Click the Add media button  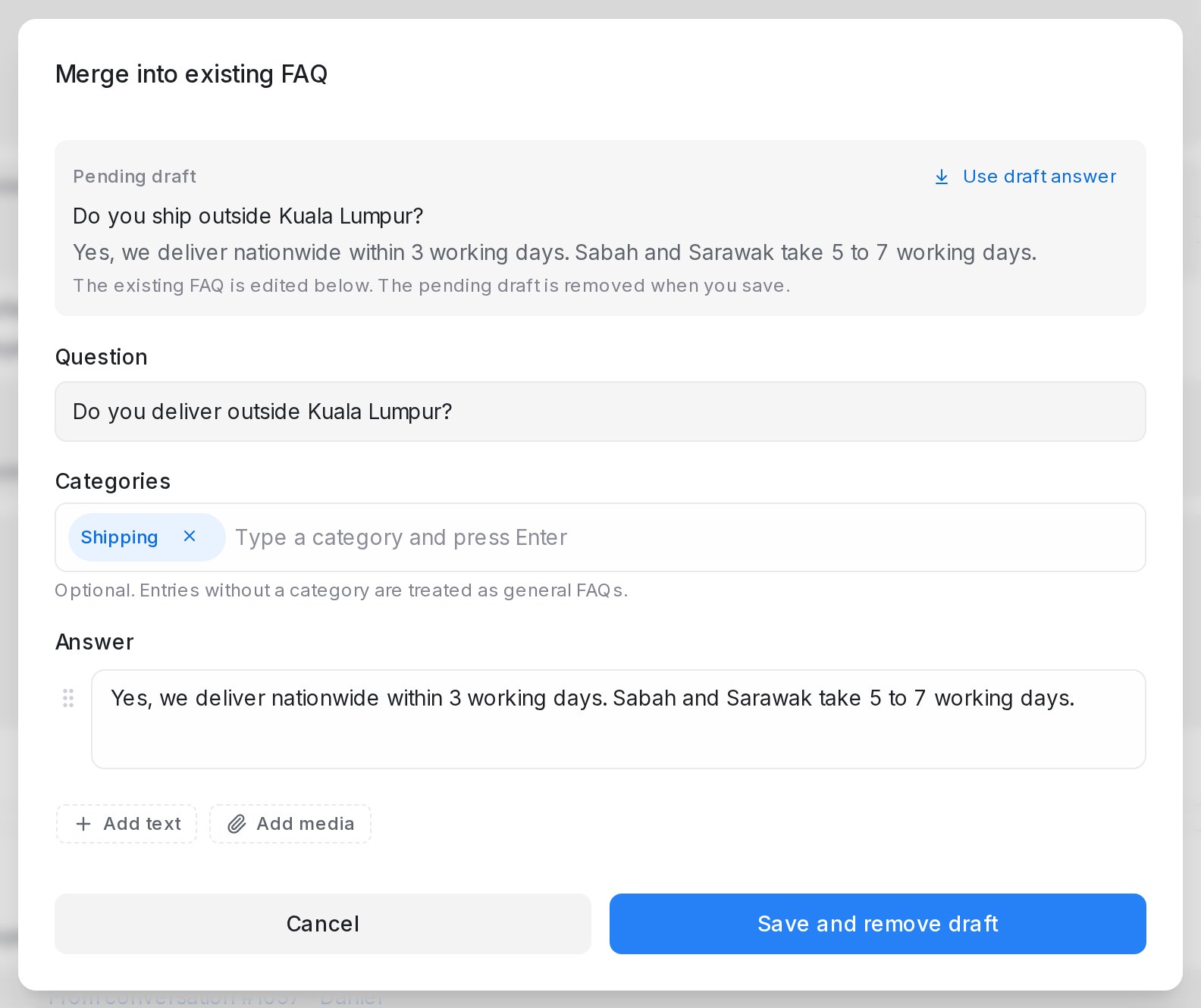[290, 824]
